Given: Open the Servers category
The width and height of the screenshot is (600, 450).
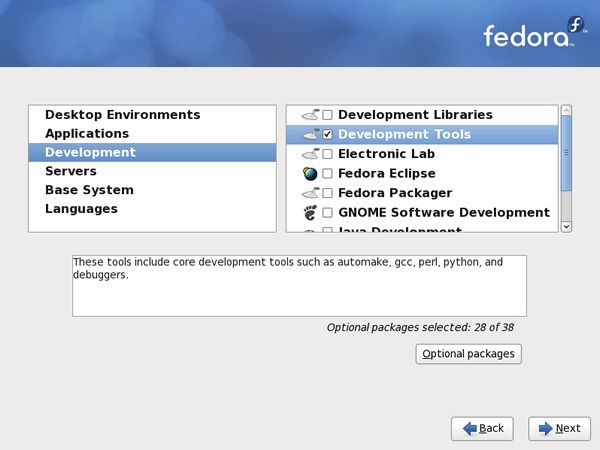Looking at the screenshot, I should point(152,171).
